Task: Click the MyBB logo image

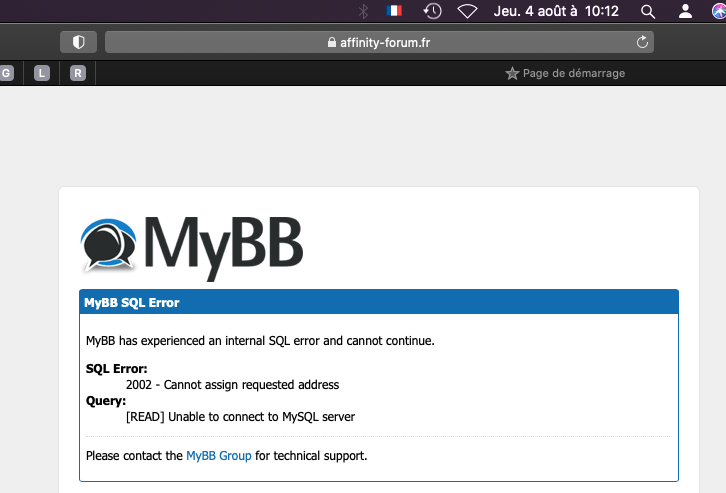Action: (x=191, y=248)
